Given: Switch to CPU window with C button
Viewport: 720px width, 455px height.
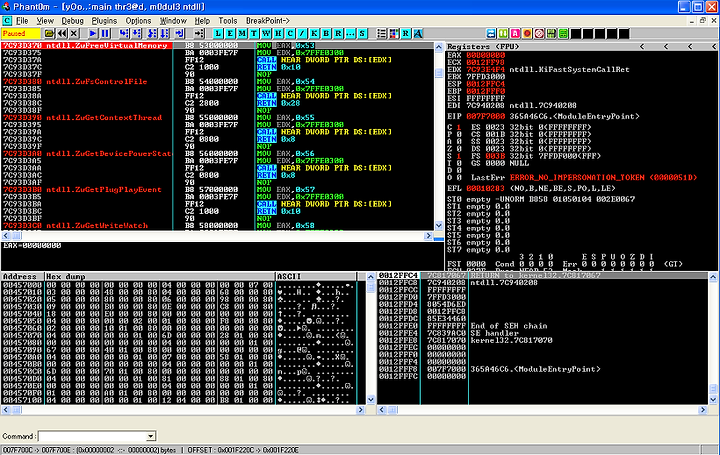Looking at the screenshot, I should point(290,34).
